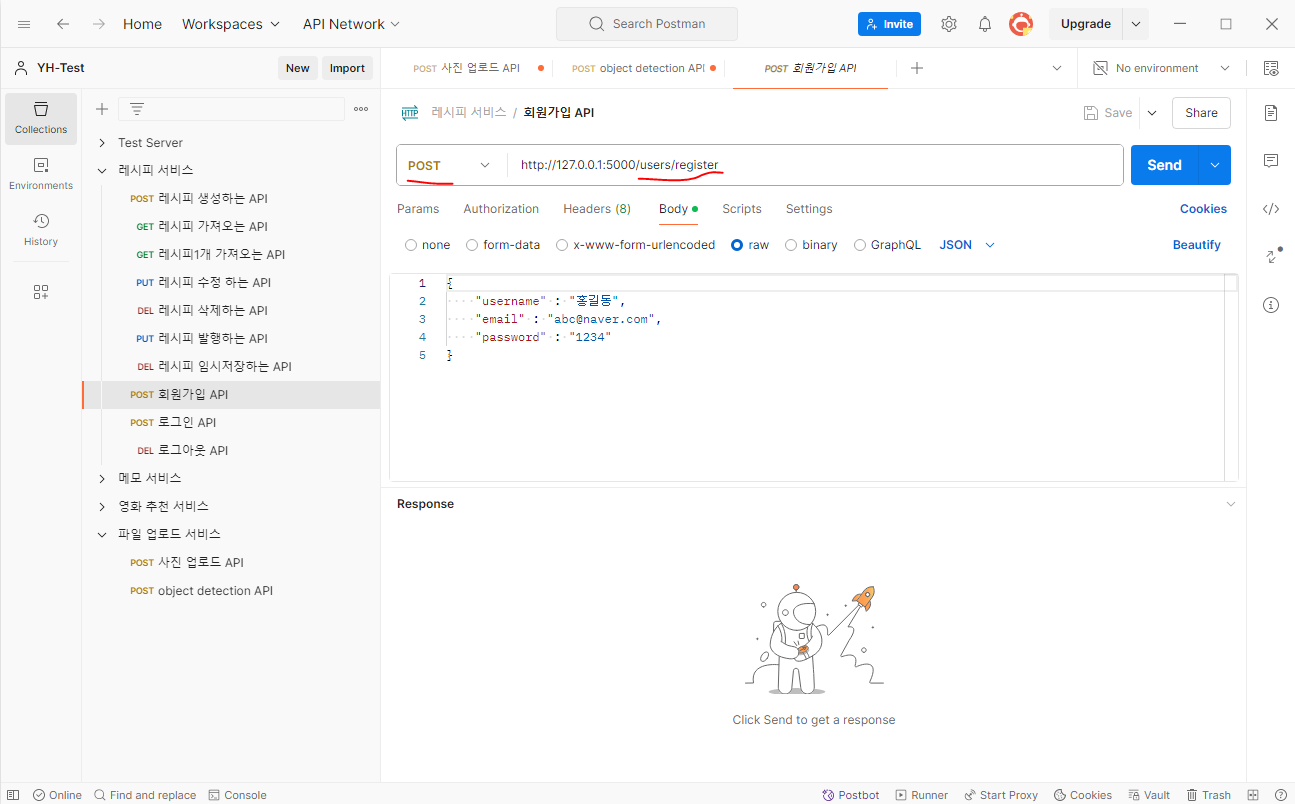Viewport: 1295px width, 804px height.
Task: Open the help icon in status bar
Action: click(1281, 795)
